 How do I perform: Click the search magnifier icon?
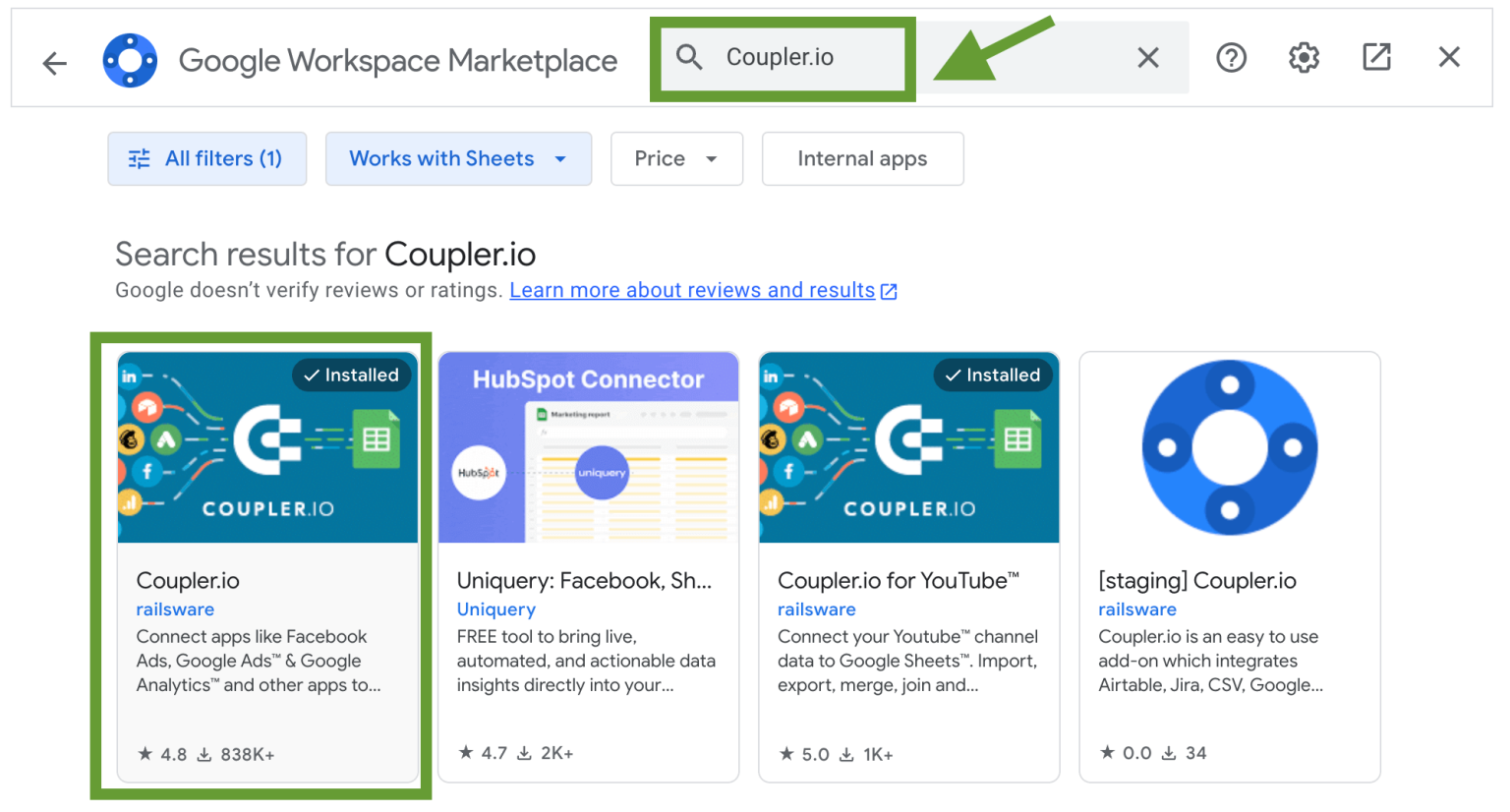point(689,57)
